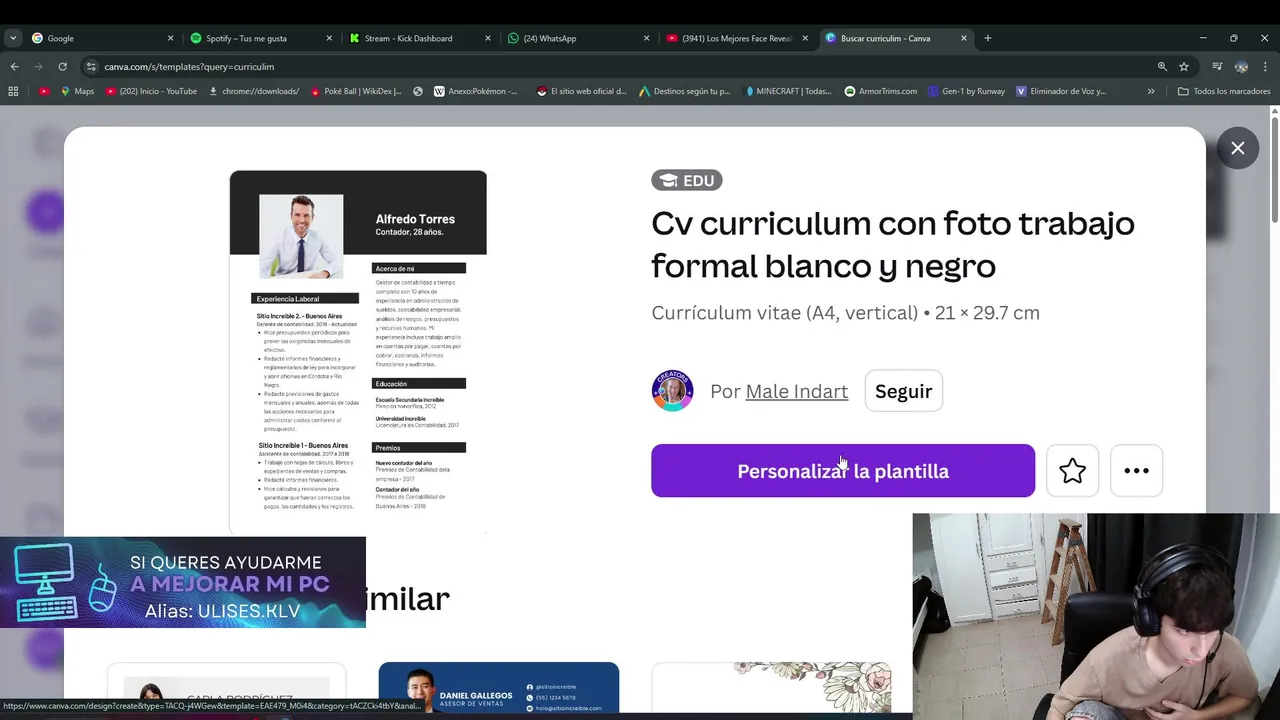Bookmark this page with the star icon
Screen dimensions: 1280x720
pos(1184,66)
